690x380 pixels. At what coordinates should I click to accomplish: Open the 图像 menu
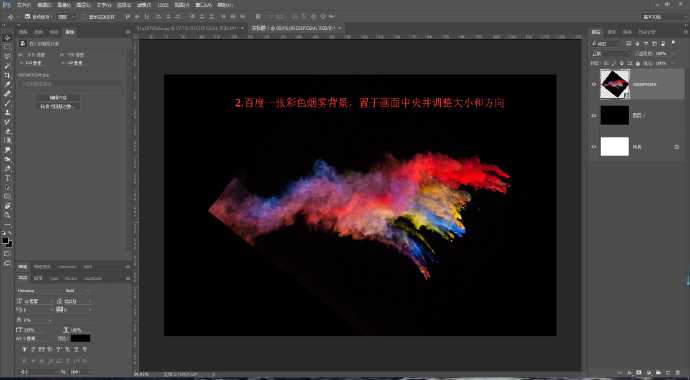tap(64, 5)
